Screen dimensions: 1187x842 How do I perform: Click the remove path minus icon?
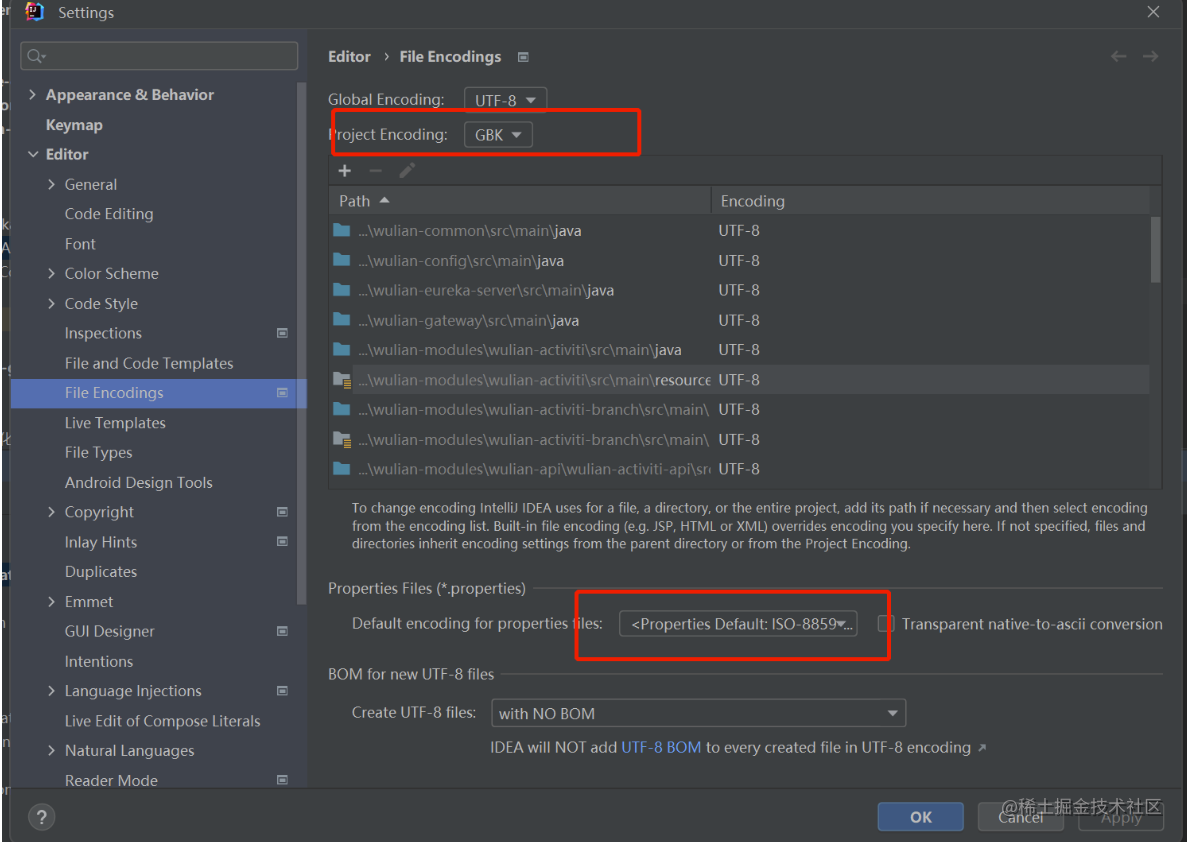coord(375,170)
